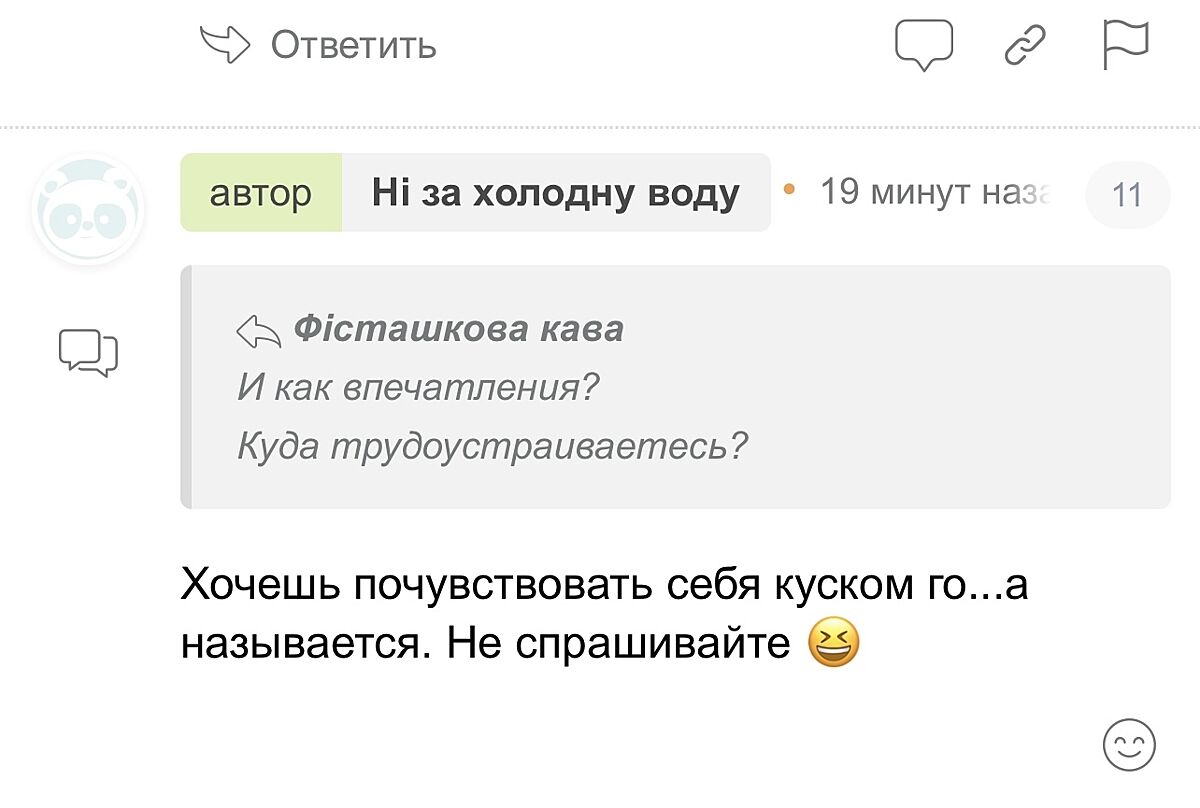
Task: Click the laughing emoji in the comment
Action: tap(833, 645)
